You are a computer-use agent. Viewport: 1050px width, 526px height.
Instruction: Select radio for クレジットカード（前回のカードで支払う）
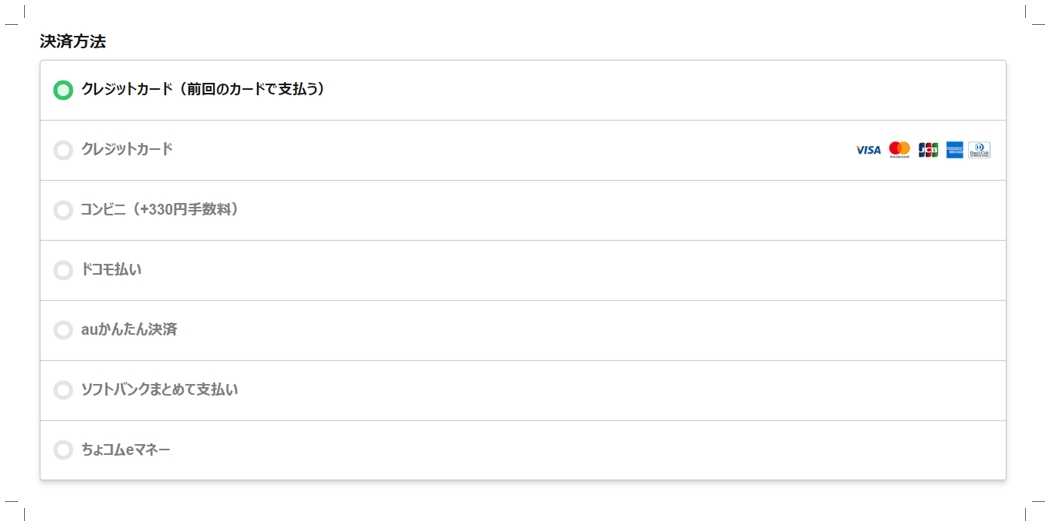pyautogui.click(x=63, y=90)
